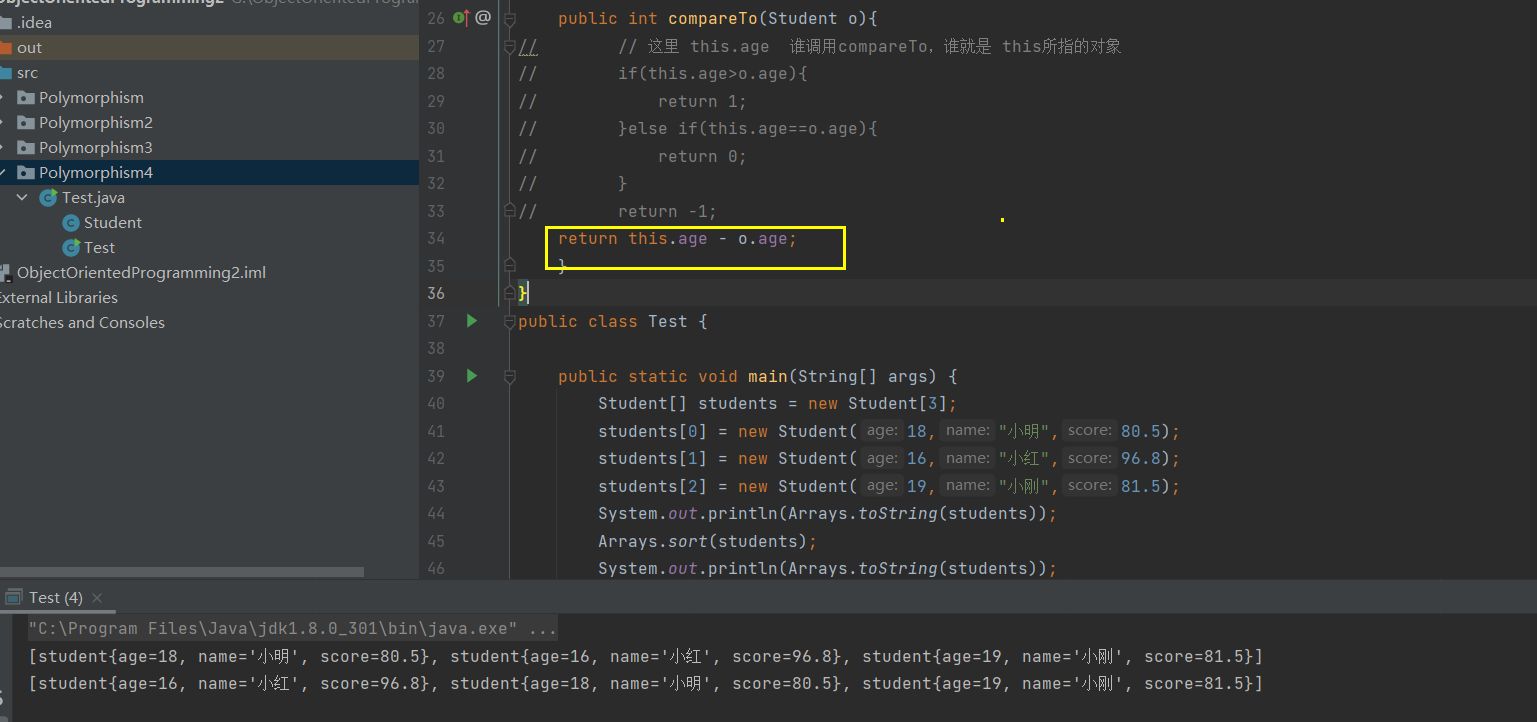Click the fold end marker on line 35
1537x722 pixels.
(510, 266)
